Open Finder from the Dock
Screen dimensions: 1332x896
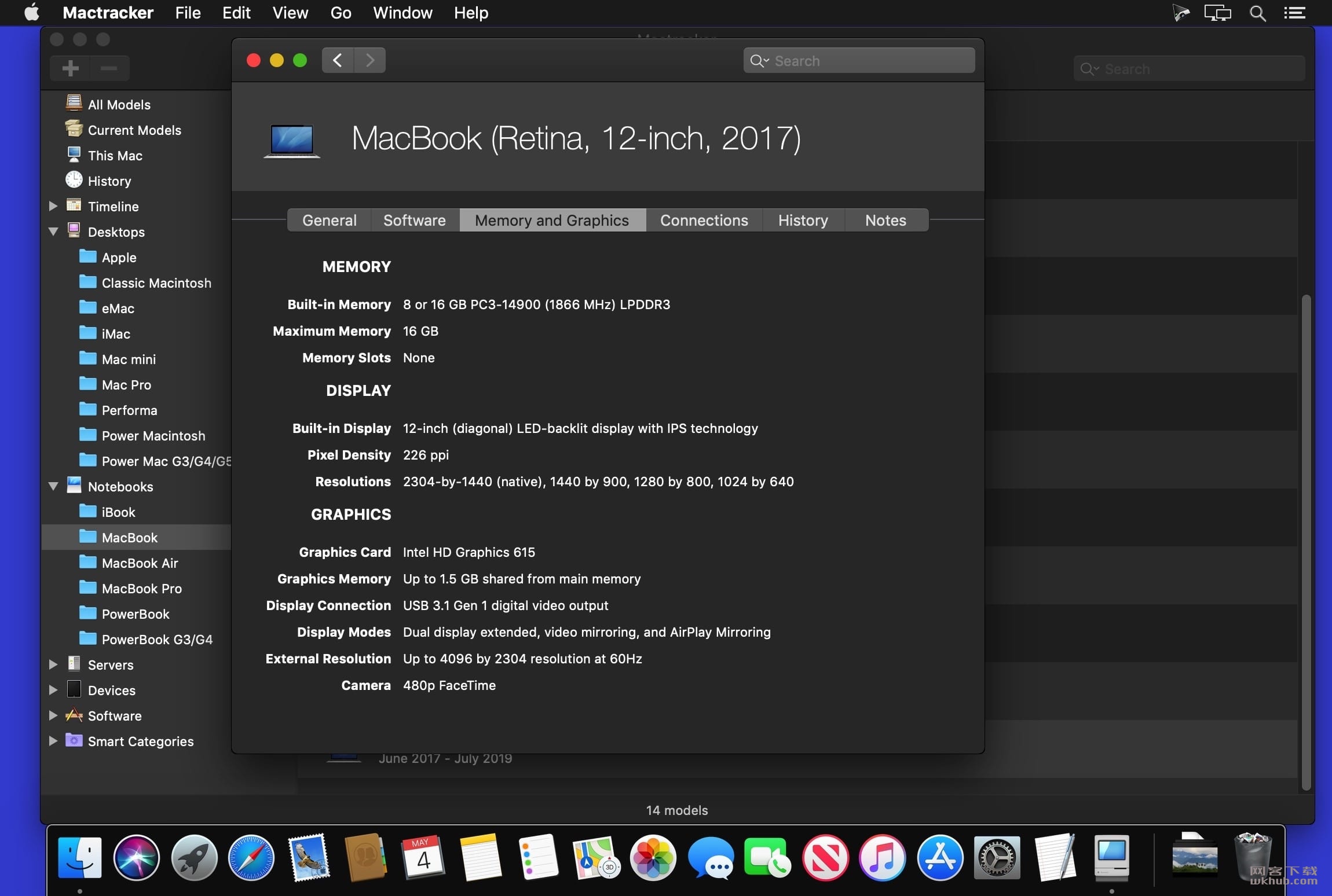tap(80, 857)
